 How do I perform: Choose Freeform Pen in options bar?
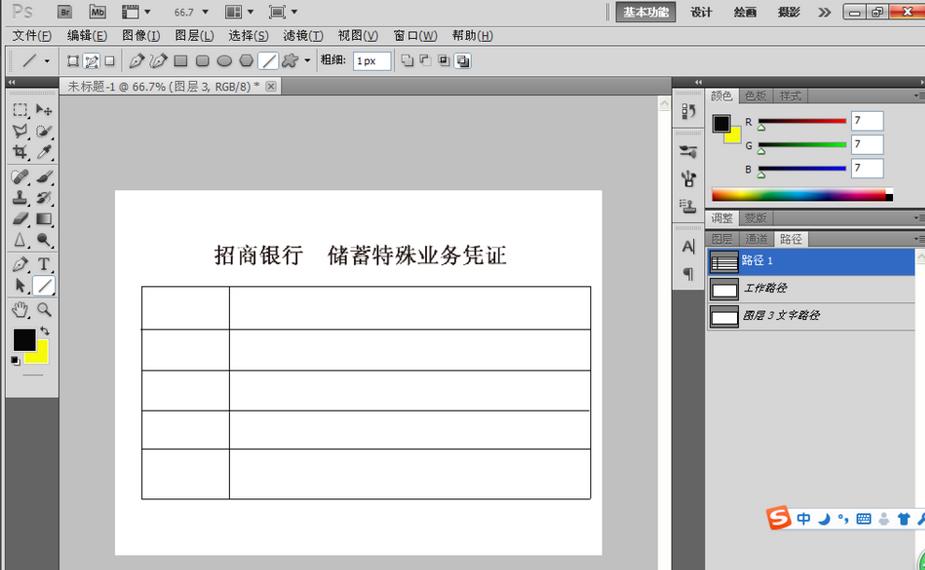point(158,61)
